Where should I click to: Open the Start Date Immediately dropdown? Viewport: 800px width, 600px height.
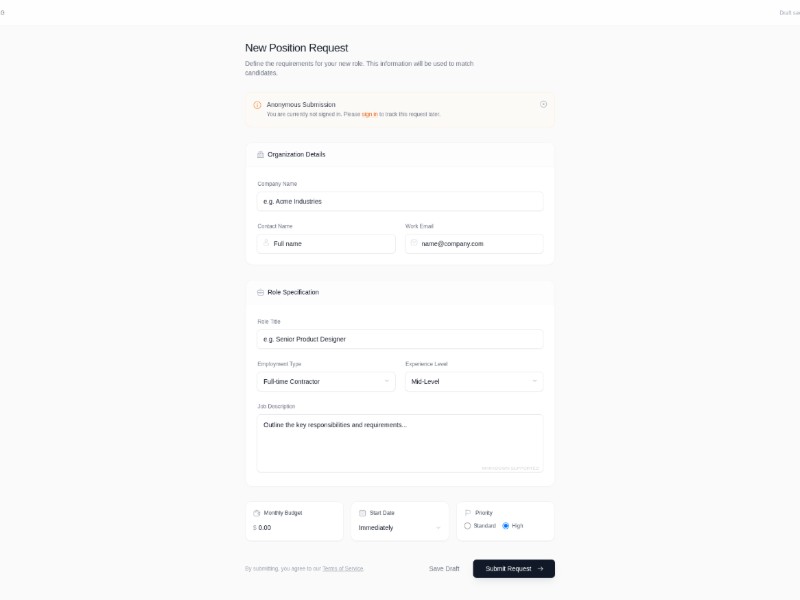click(400, 527)
